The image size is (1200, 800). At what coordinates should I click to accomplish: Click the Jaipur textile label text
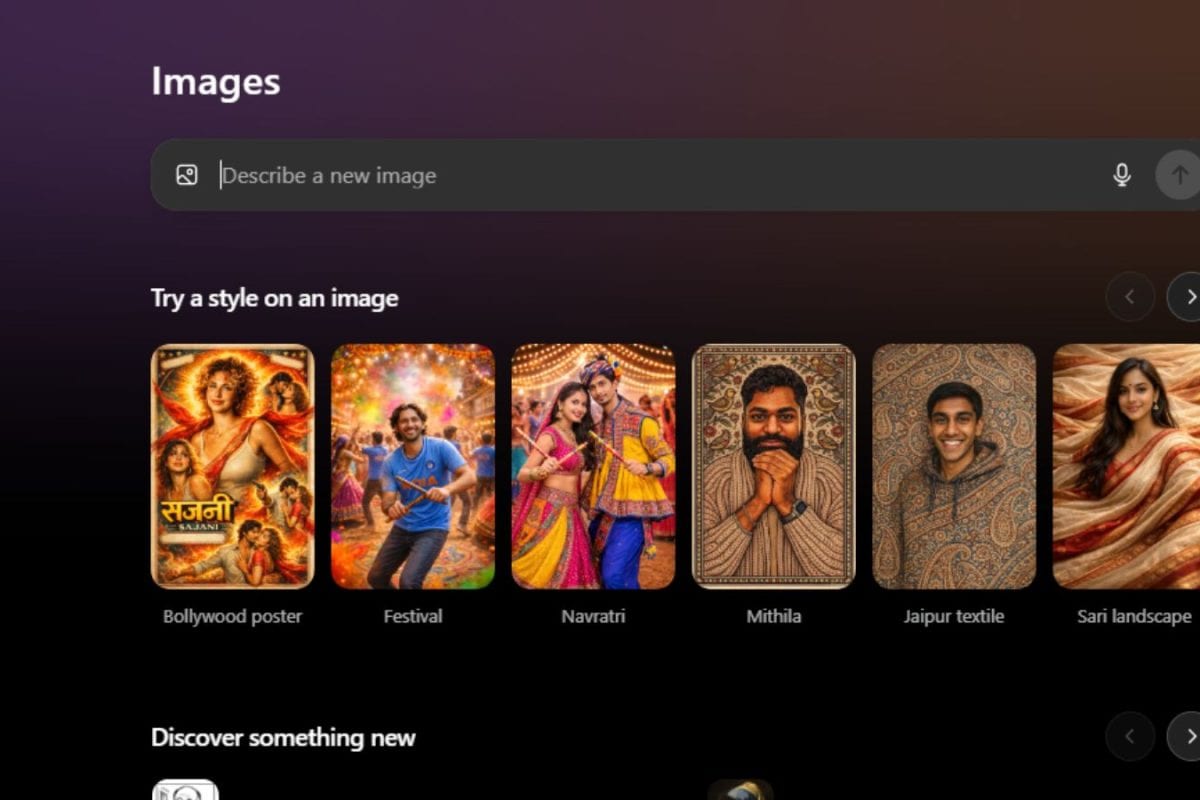pyautogui.click(x=954, y=616)
